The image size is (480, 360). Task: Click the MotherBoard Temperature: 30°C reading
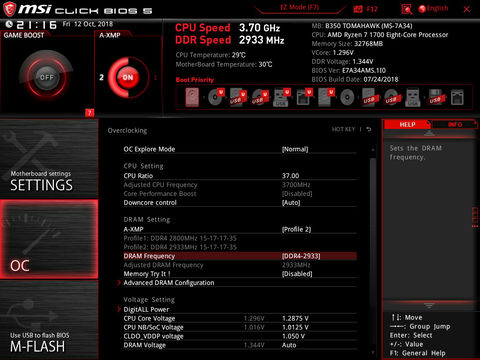[224, 64]
